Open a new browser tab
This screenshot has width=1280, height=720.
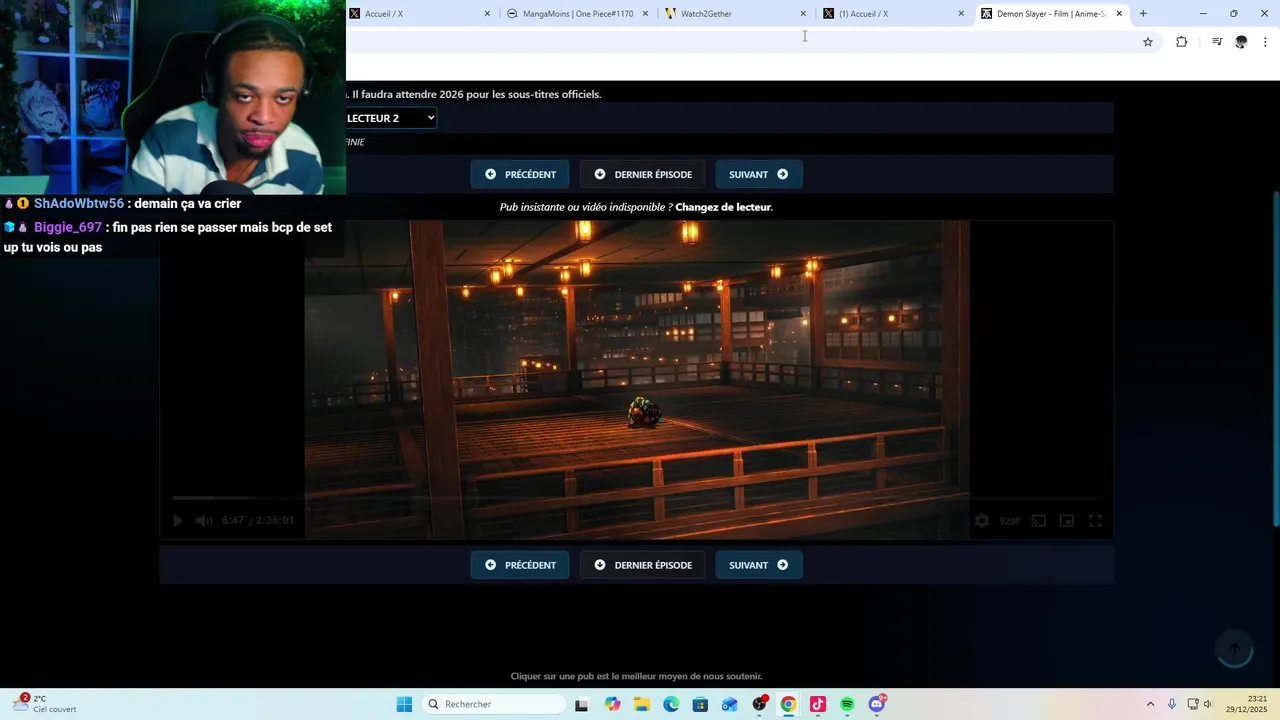point(1143,14)
